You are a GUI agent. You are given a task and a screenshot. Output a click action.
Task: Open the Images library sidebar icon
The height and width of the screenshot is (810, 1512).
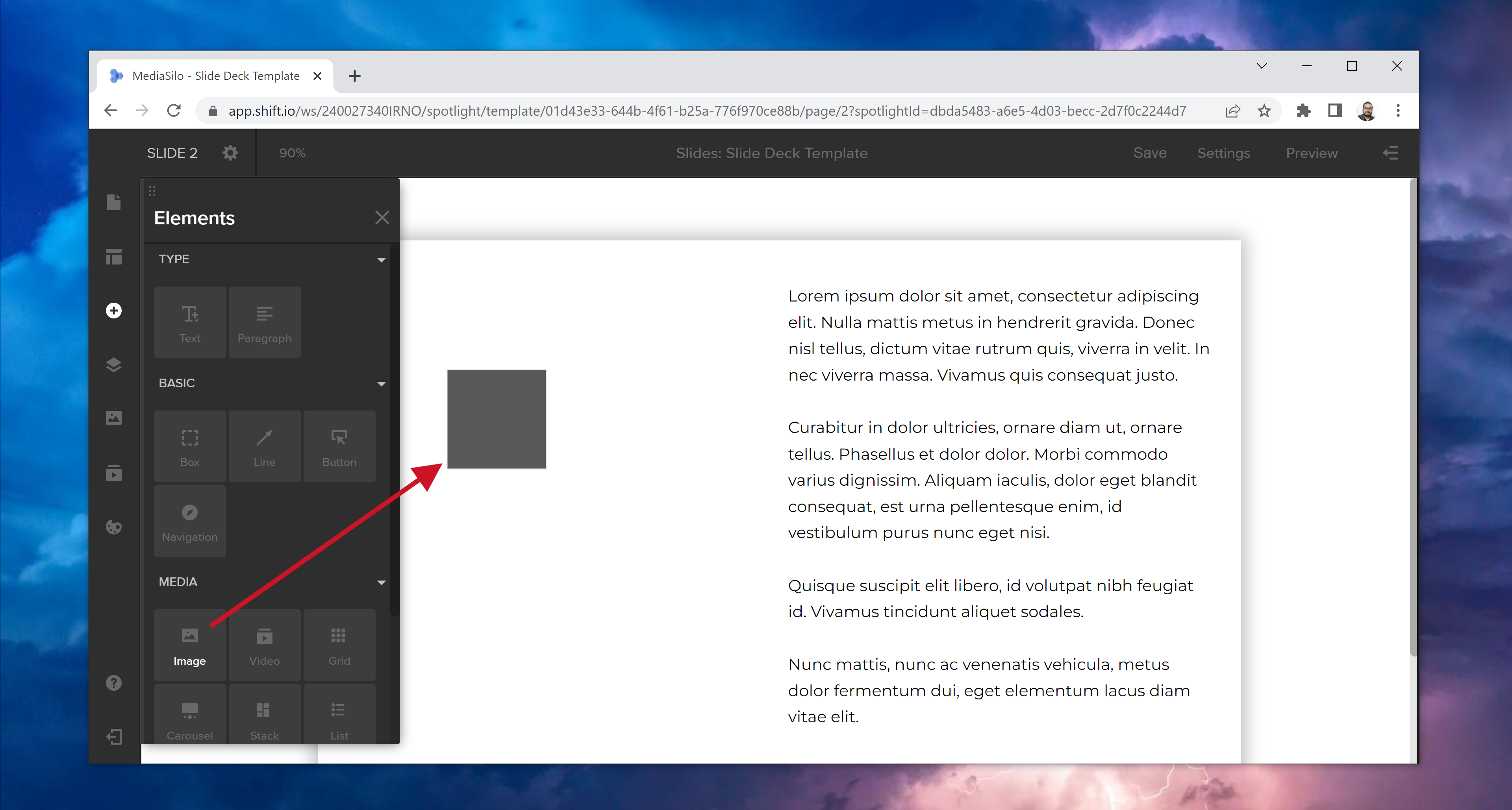pyautogui.click(x=114, y=418)
